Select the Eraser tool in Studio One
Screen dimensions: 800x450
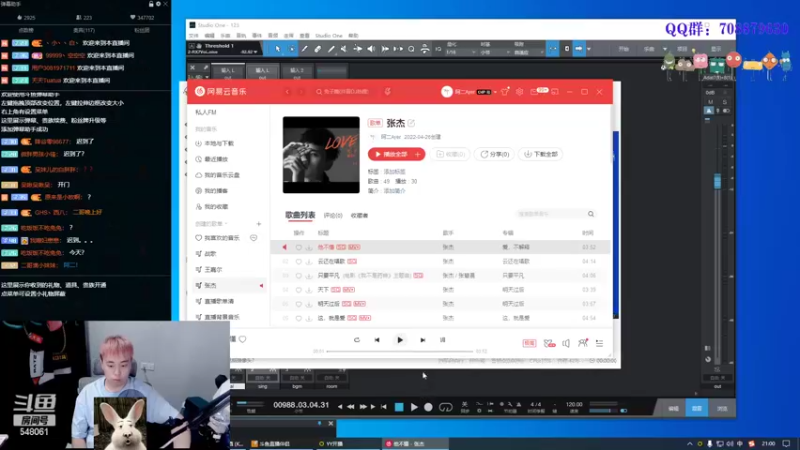click(318, 49)
